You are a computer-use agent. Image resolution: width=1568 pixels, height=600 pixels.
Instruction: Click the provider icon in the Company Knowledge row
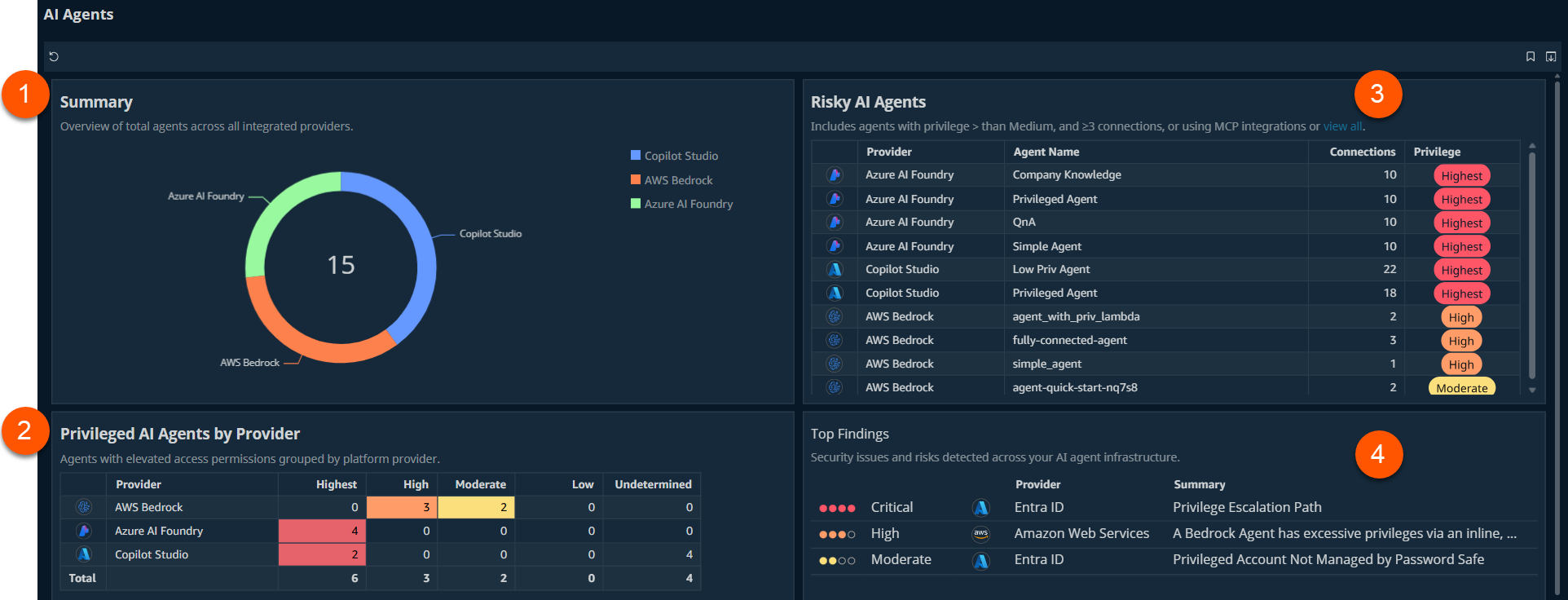[835, 174]
